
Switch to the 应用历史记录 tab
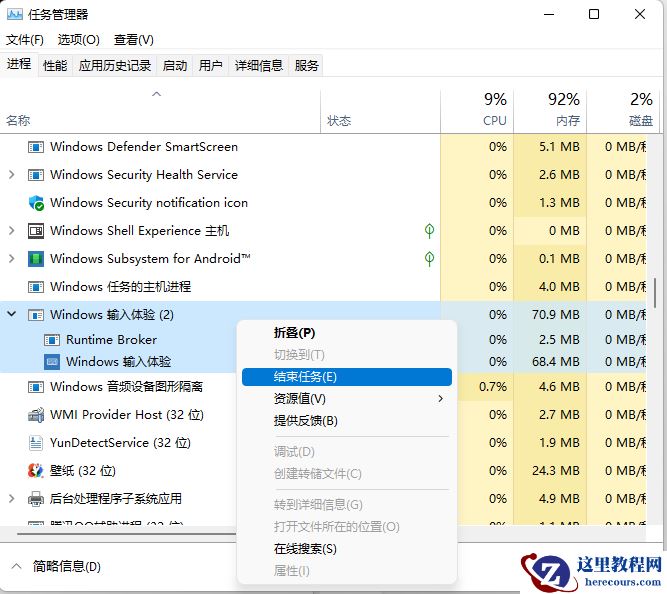[x=115, y=66]
